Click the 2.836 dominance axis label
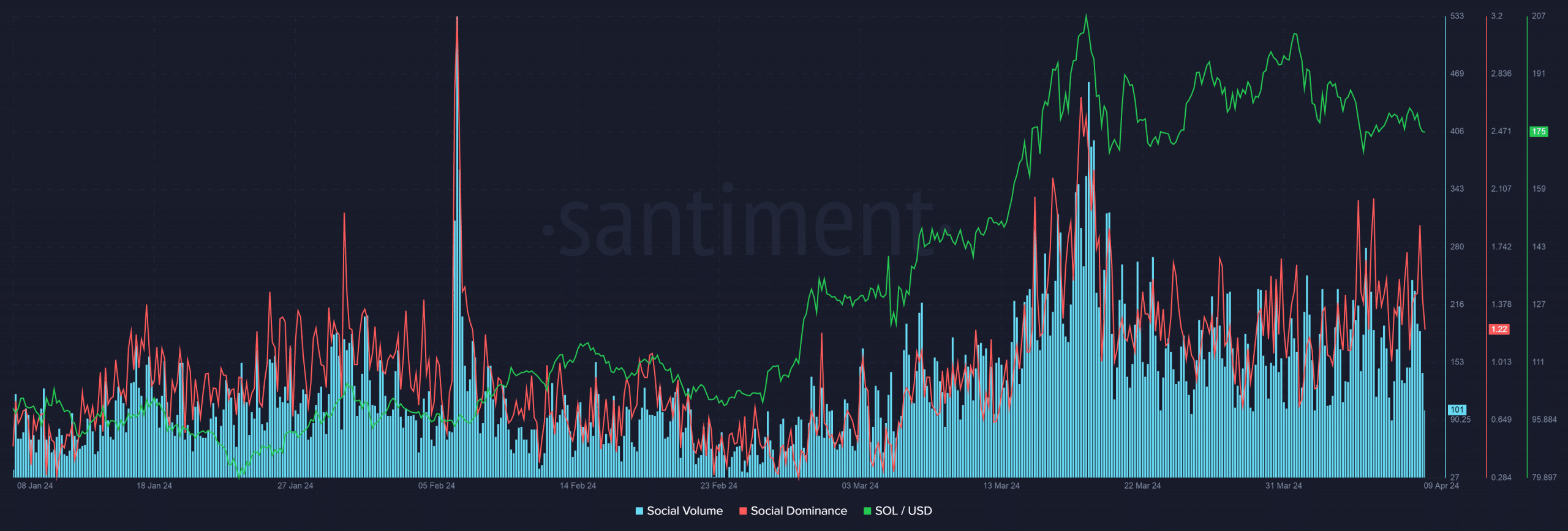 point(1501,73)
